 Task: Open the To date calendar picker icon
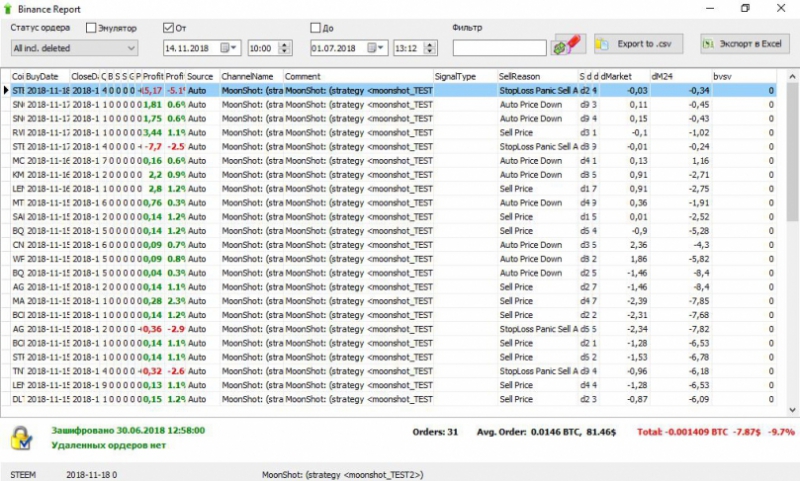pyautogui.click(x=371, y=48)
